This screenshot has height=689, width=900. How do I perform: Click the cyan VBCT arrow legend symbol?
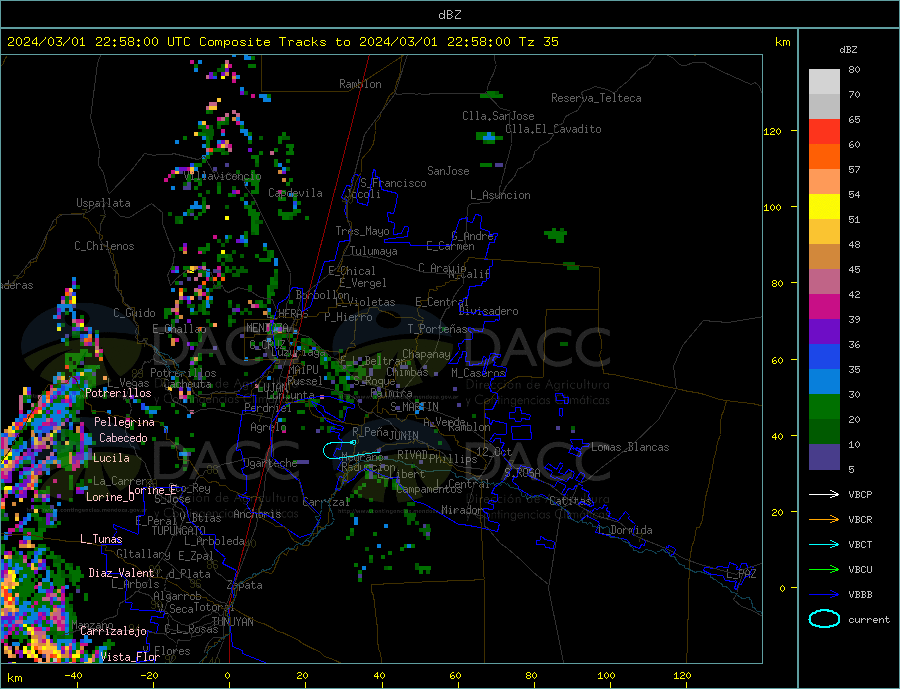[824, 544]
